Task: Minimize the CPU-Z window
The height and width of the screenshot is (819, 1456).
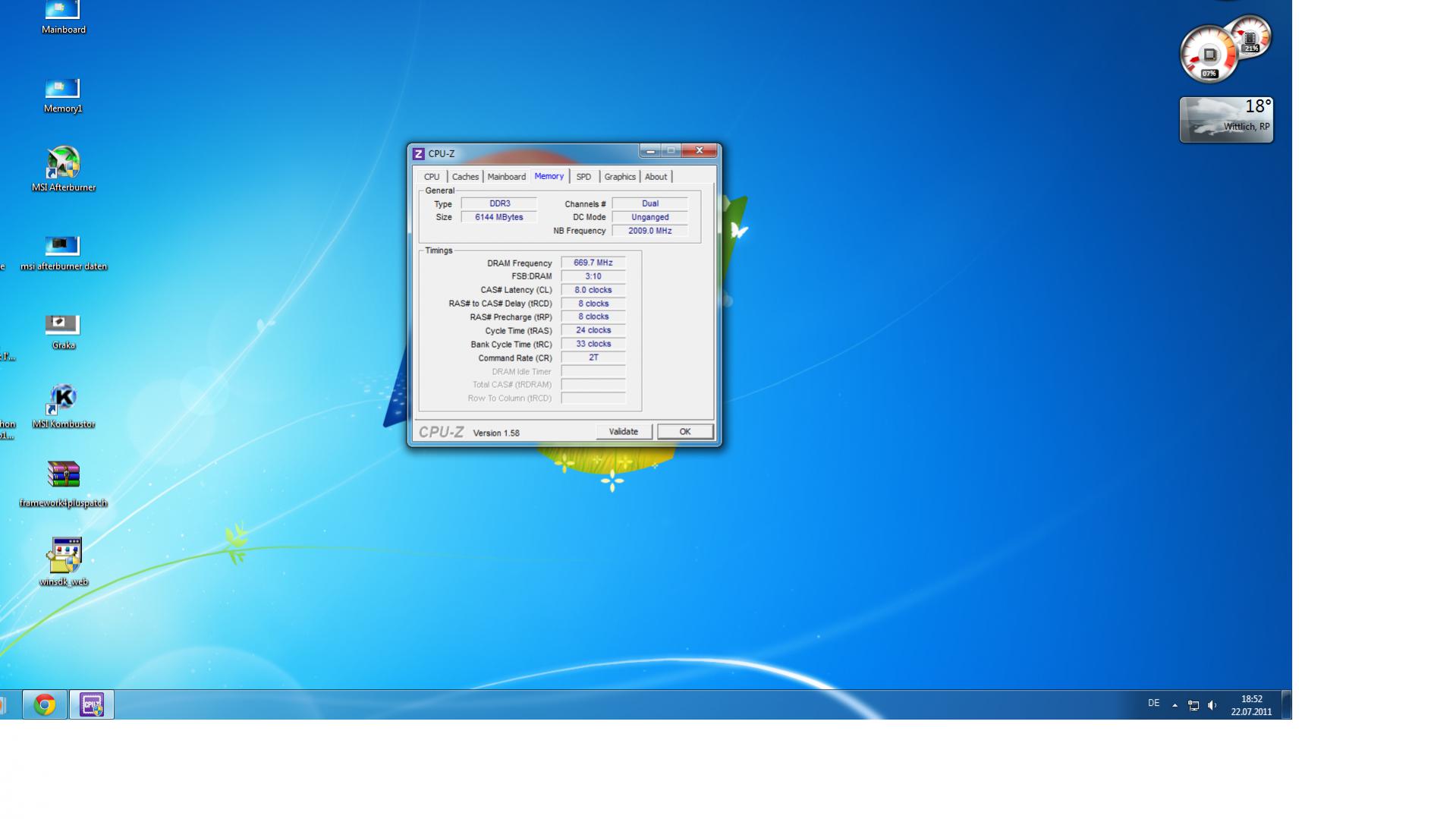Action: coord(650,151)
